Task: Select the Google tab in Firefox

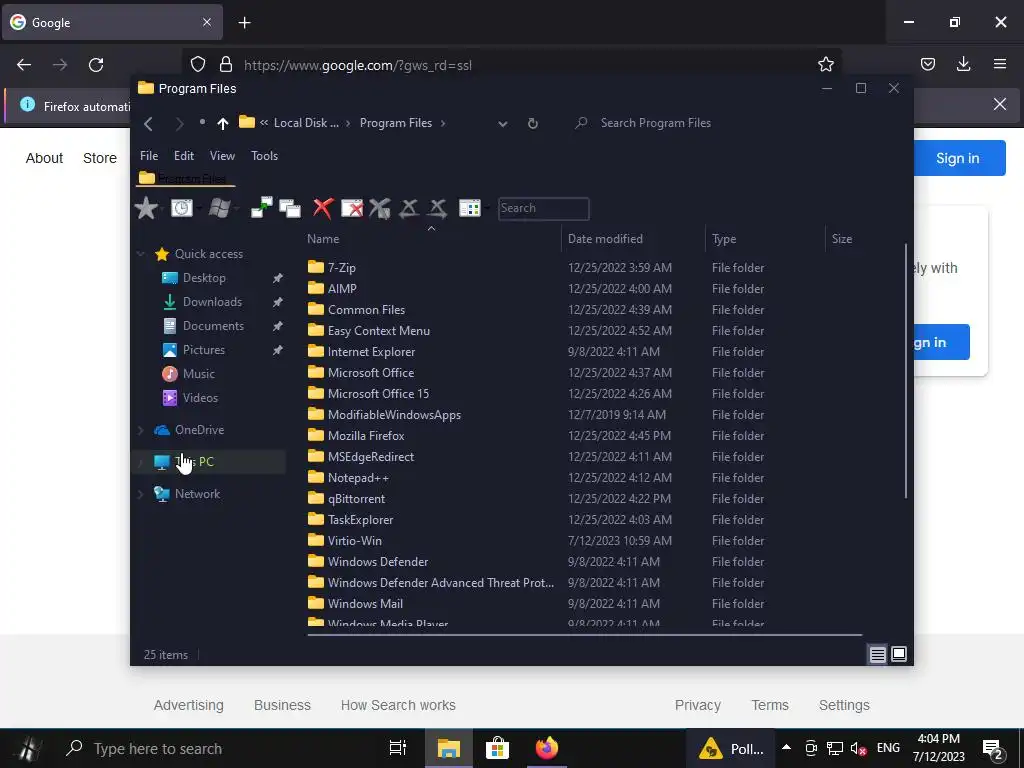Action: pyautogui.click(x=112, y=23)
